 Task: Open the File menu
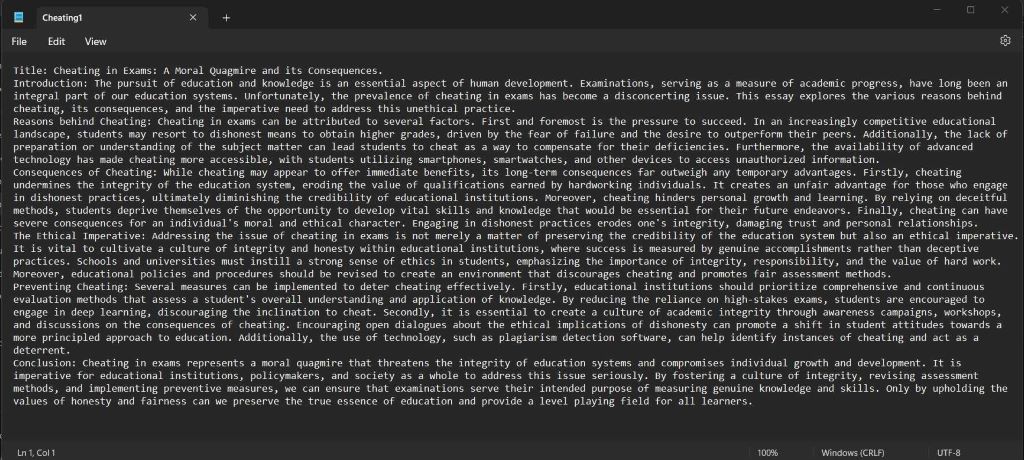point(19,41)
